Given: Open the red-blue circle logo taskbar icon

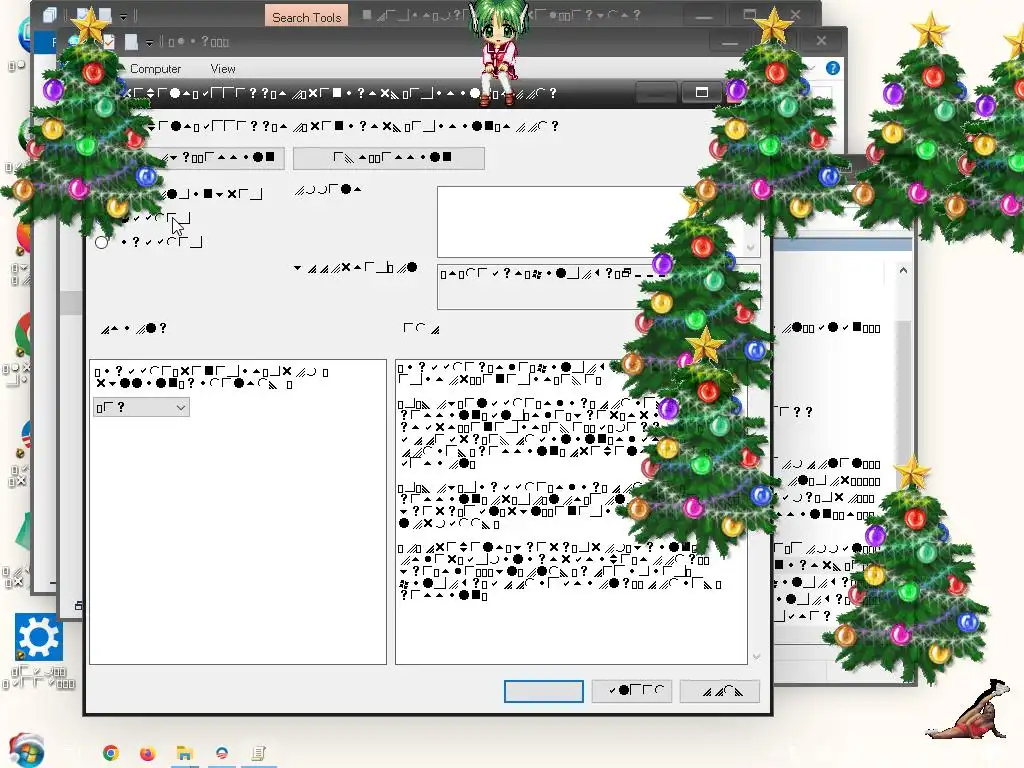Looking at the screenshot, I should [221, 753].
